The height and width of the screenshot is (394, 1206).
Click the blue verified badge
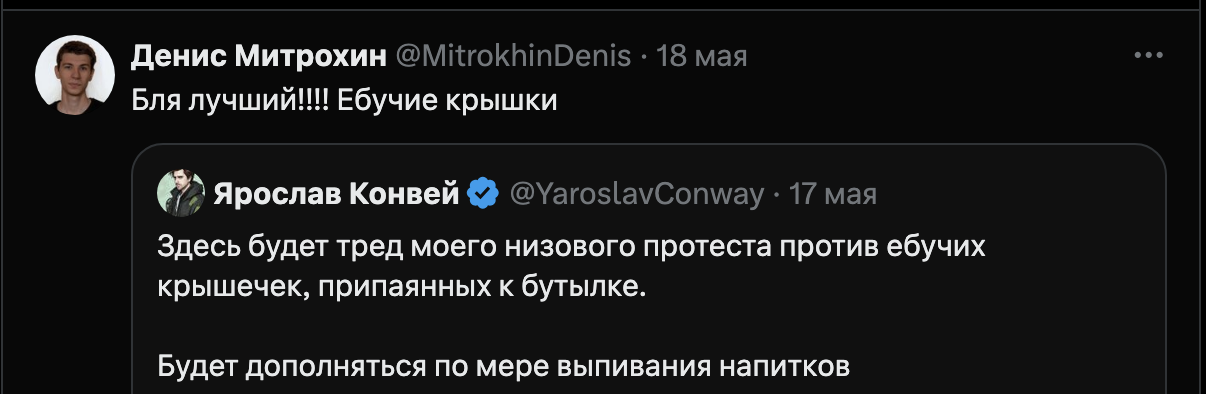[484, 194]
